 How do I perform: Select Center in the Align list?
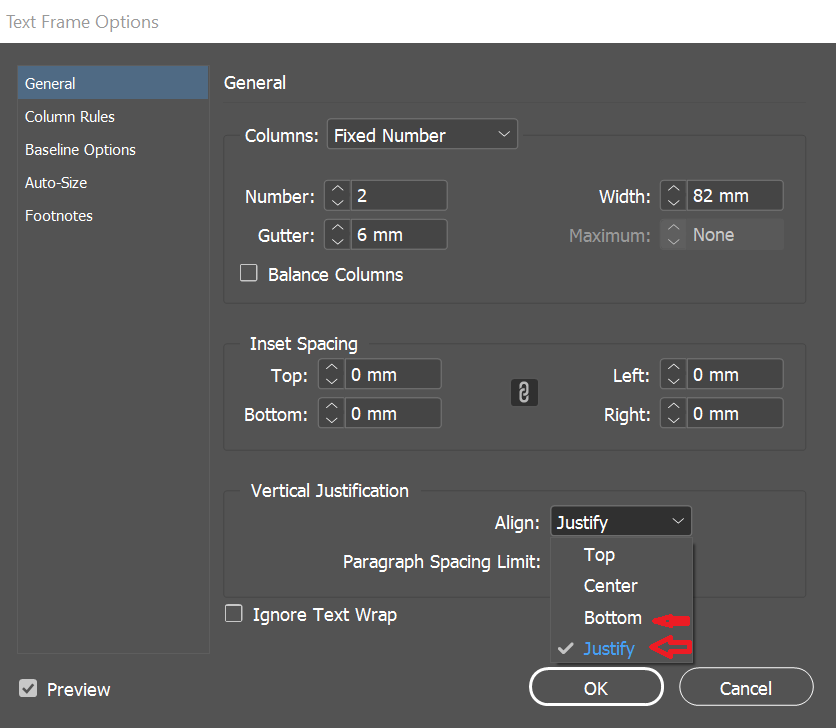tap(610, 586)
